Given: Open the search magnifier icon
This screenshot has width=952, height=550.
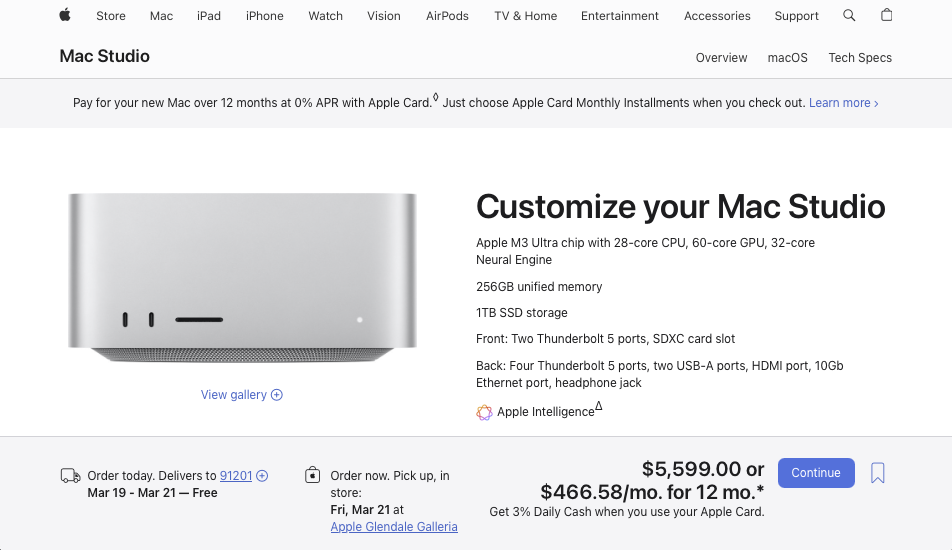Looking at the screenshot, I should [x=849, y=15].
